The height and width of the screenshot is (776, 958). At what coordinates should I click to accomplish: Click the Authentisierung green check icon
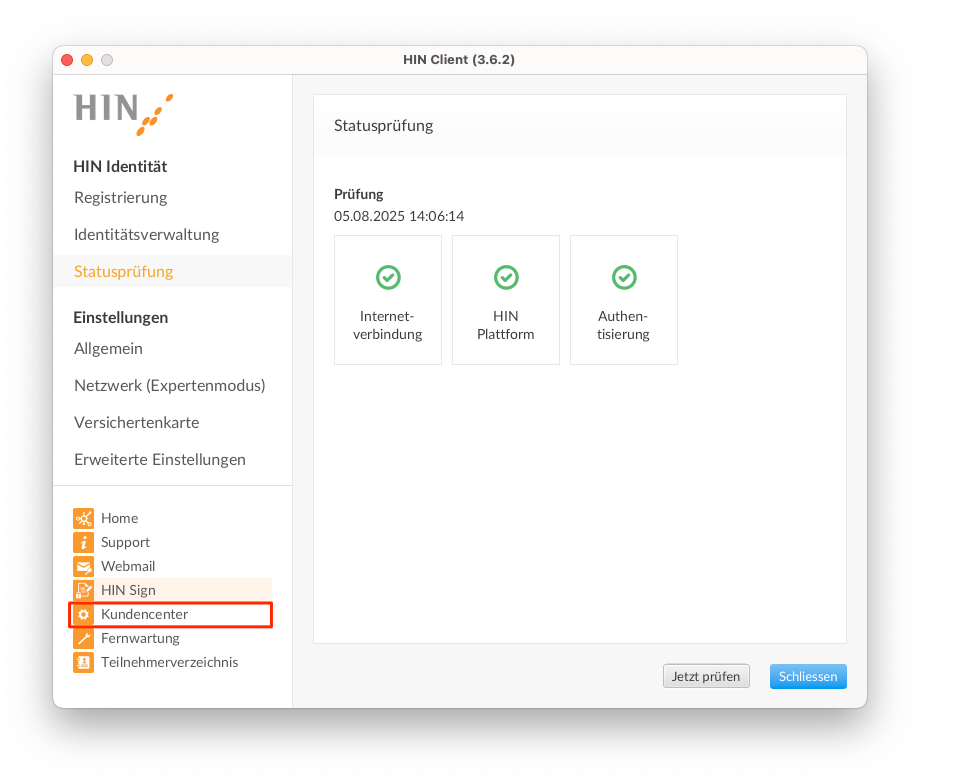click(624, 277)
